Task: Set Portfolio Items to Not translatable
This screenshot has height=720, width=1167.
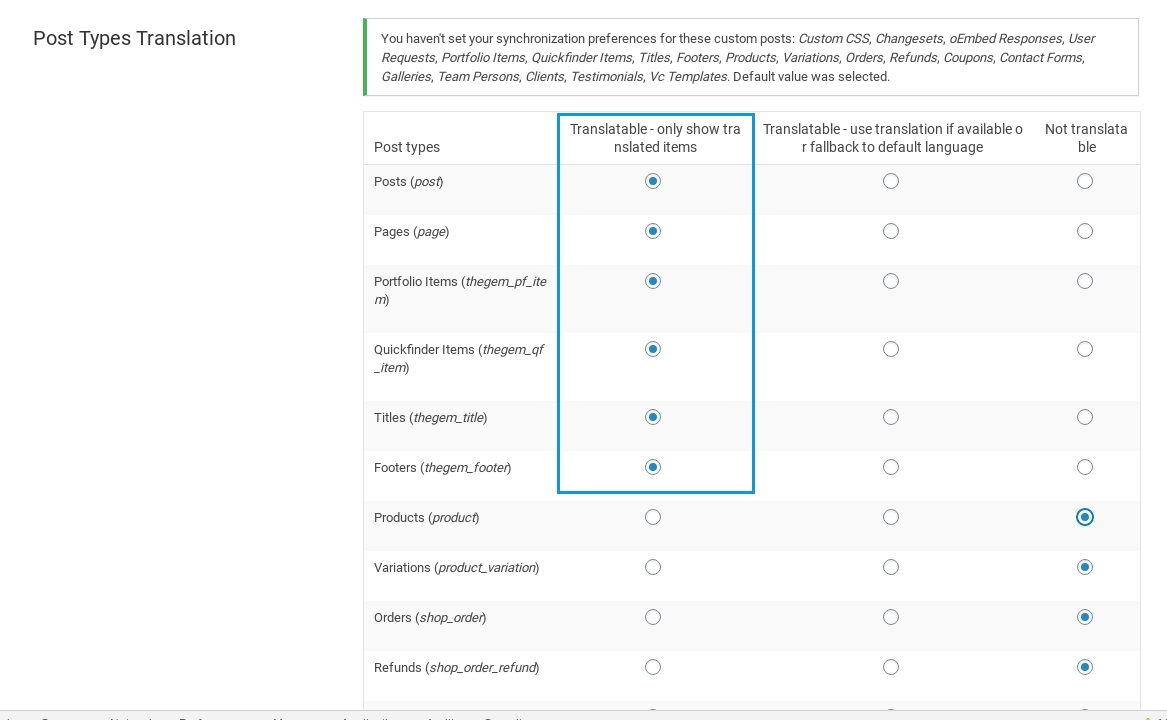Action: point(1085,281)
